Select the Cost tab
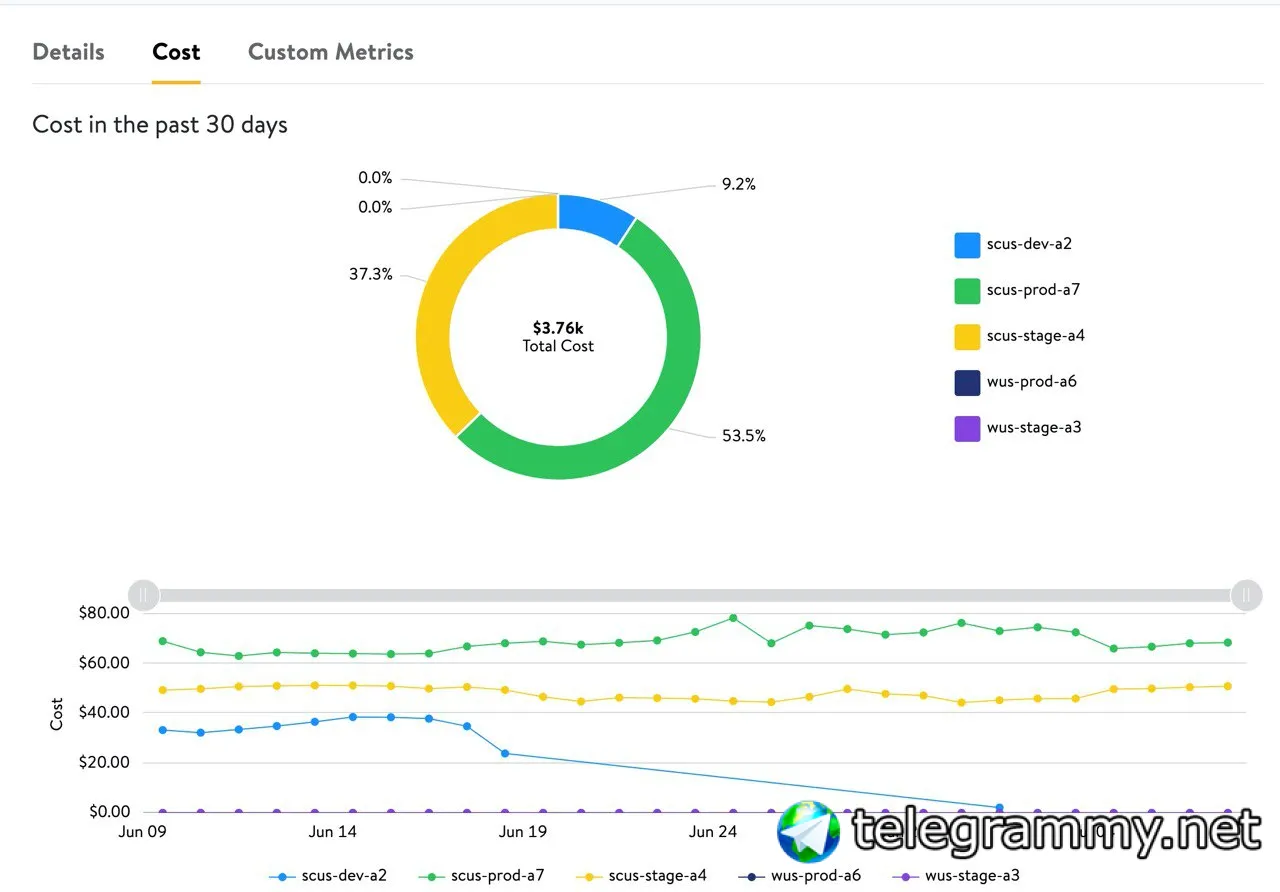 pos(176,52)
